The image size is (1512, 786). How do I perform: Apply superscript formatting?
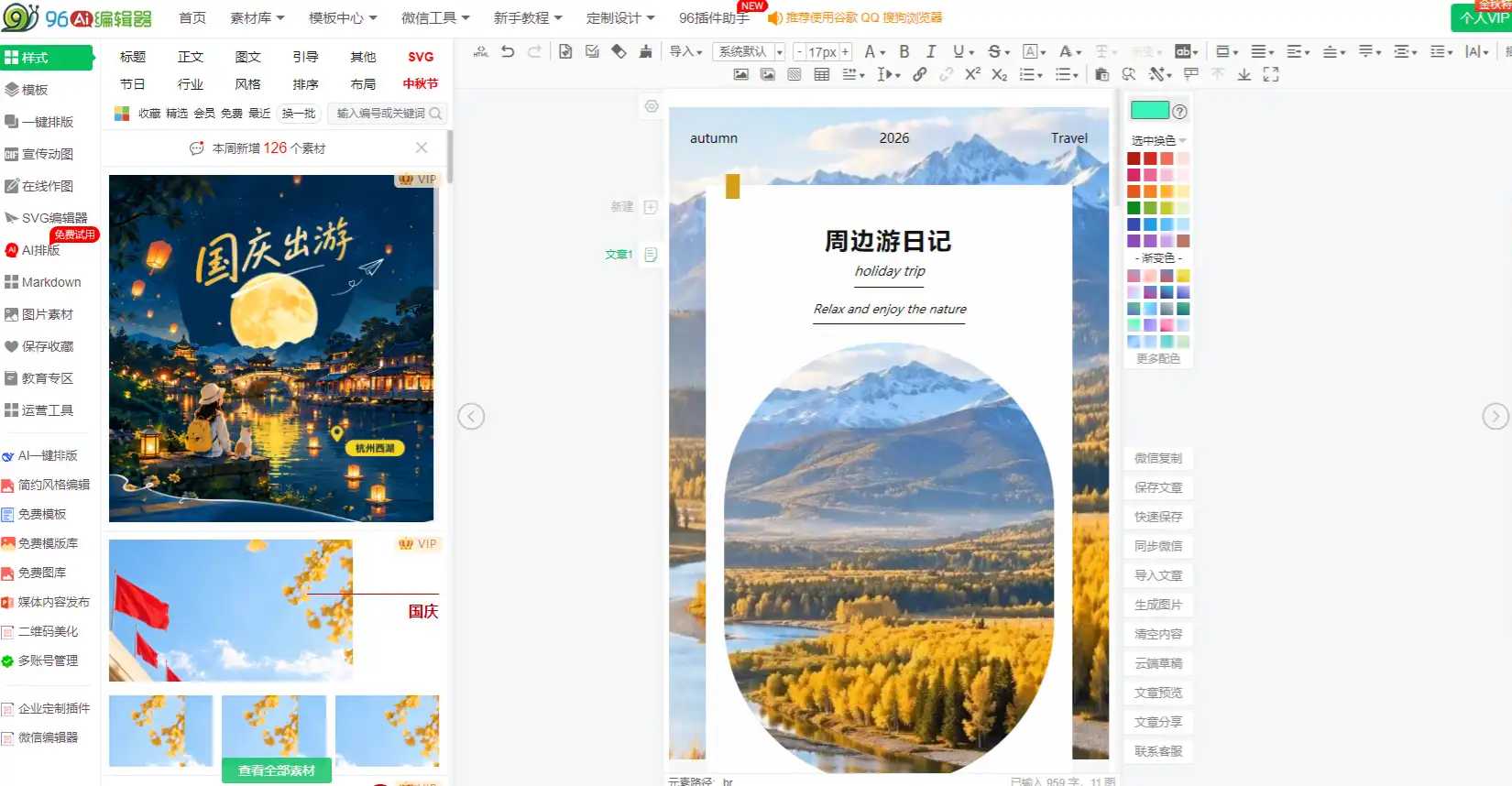click(x=973, y=74)
